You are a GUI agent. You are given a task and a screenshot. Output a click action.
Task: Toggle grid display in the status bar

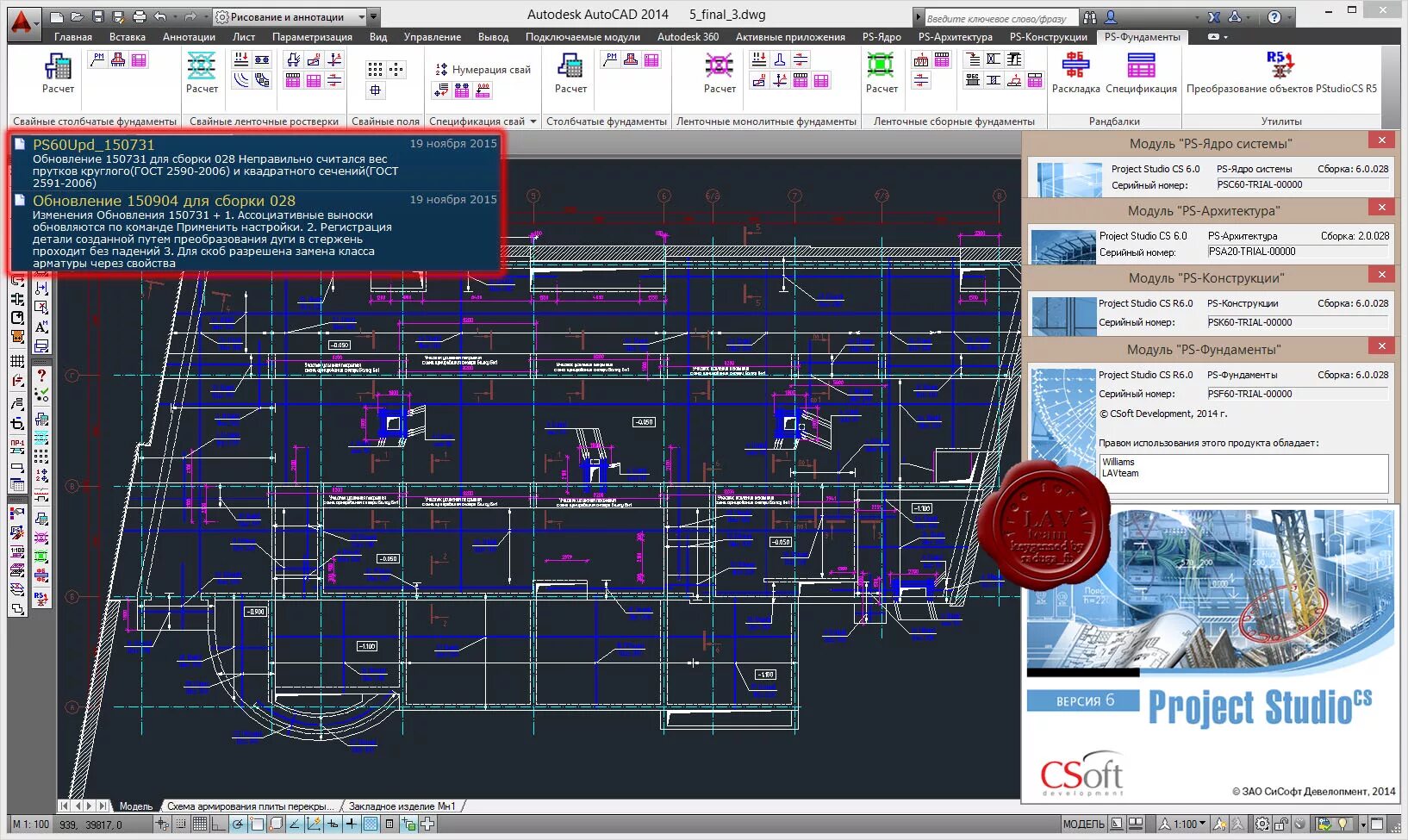(x=200, y=824)
